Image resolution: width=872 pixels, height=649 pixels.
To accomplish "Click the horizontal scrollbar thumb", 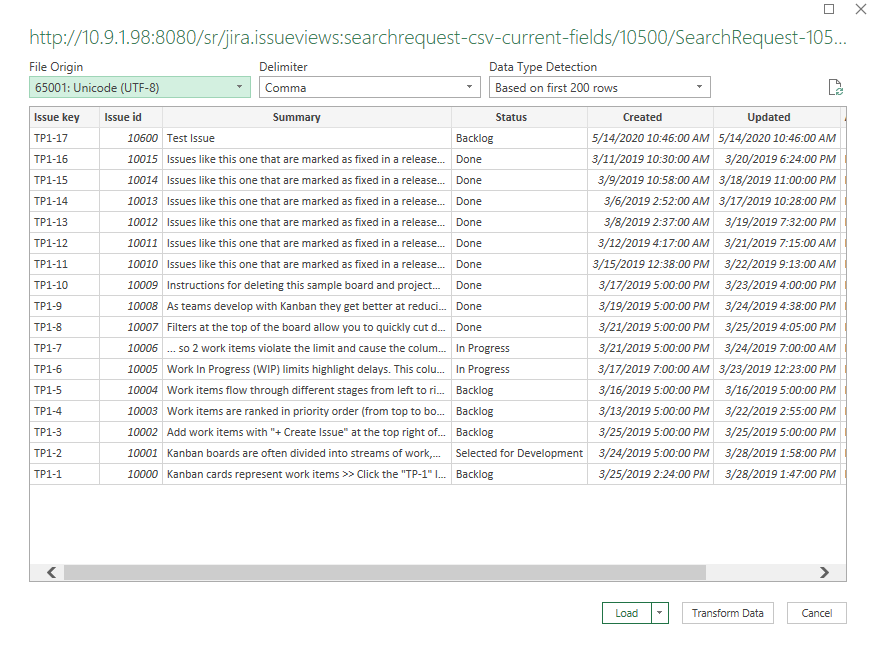I will pos(384,572).
